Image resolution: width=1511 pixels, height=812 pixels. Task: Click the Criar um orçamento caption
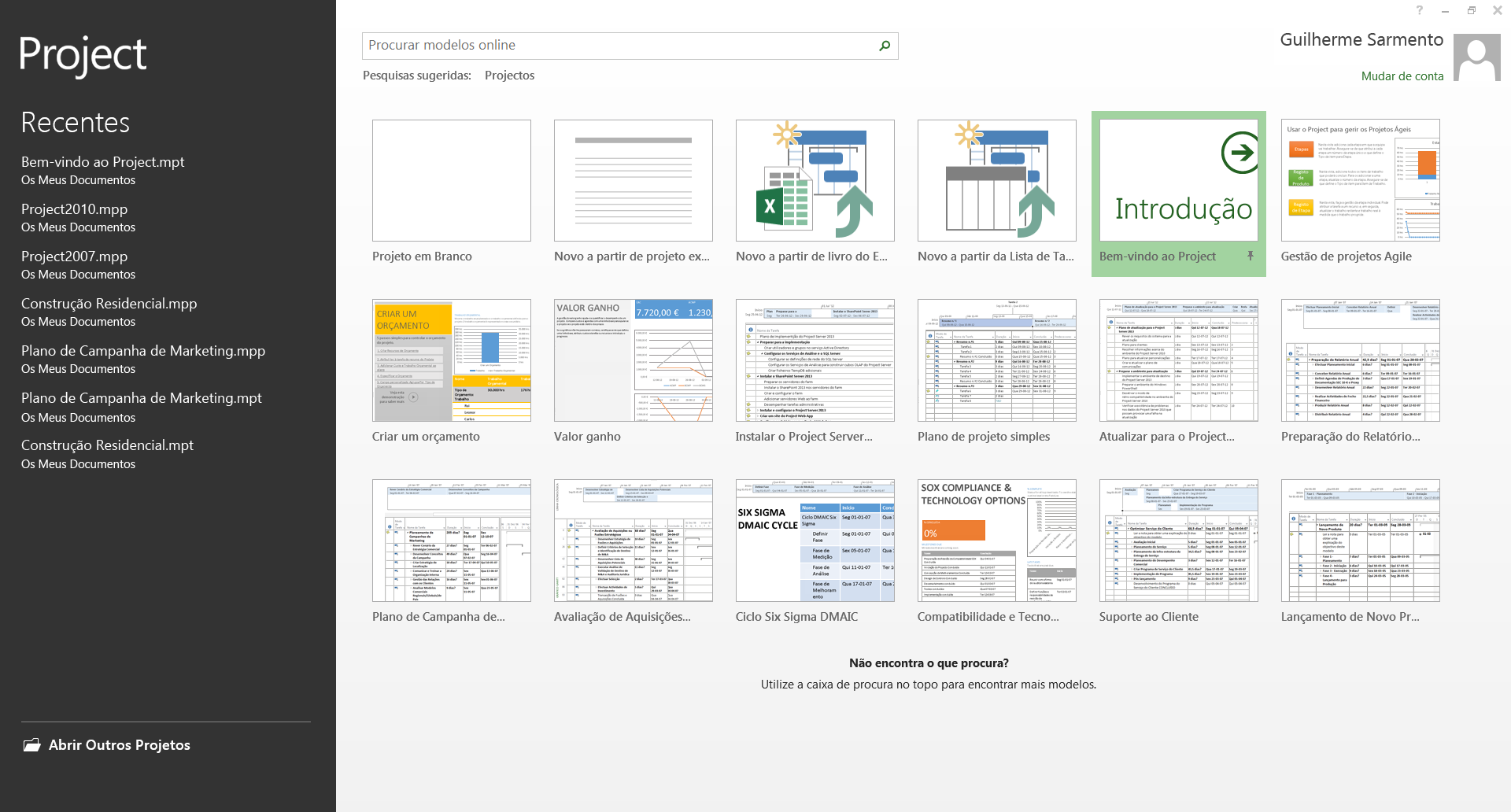pyautogui.click(x=426, y=437)
